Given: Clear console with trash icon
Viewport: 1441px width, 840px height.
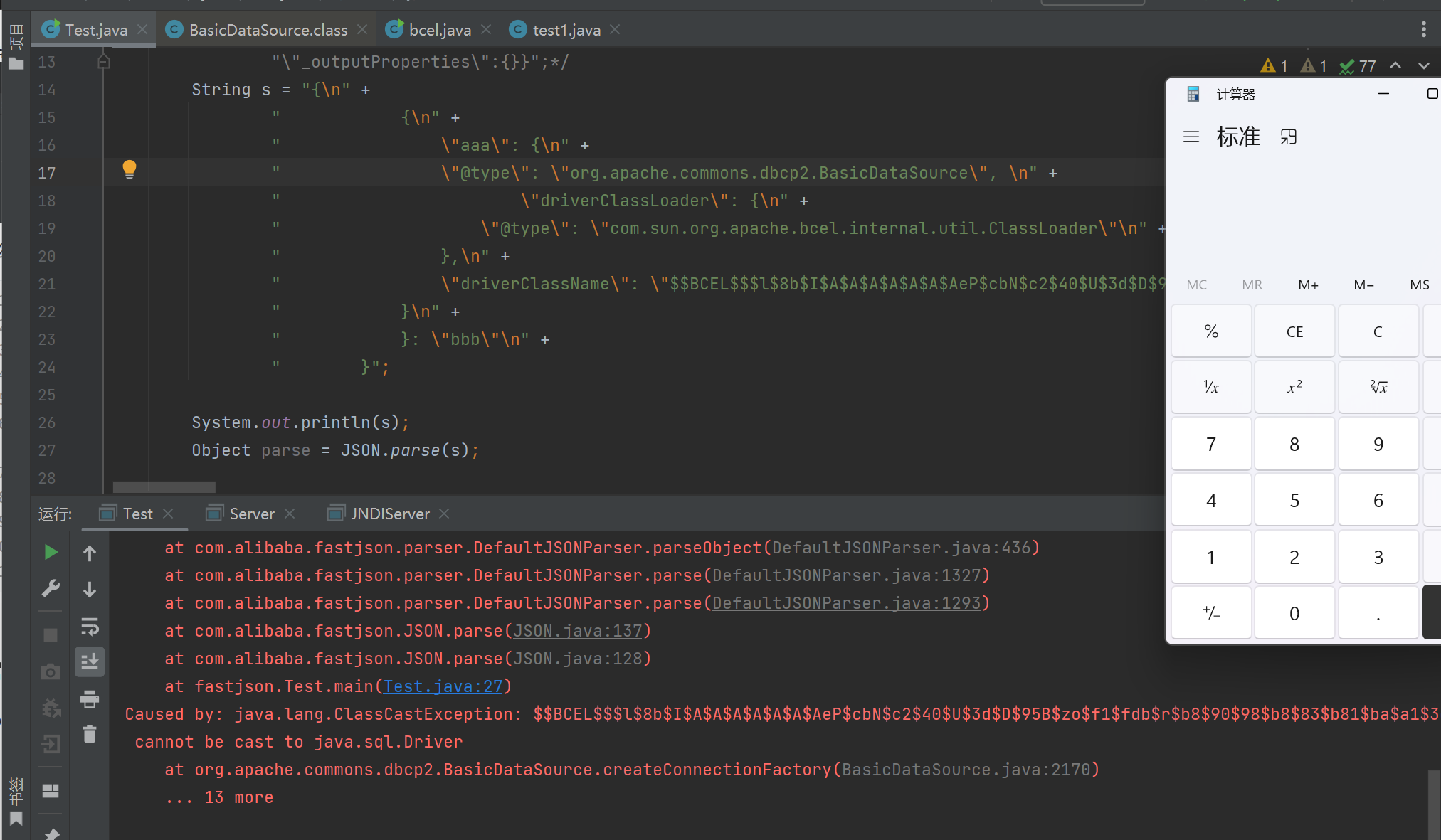Looking at the screenshot, I should pos(90,734).
